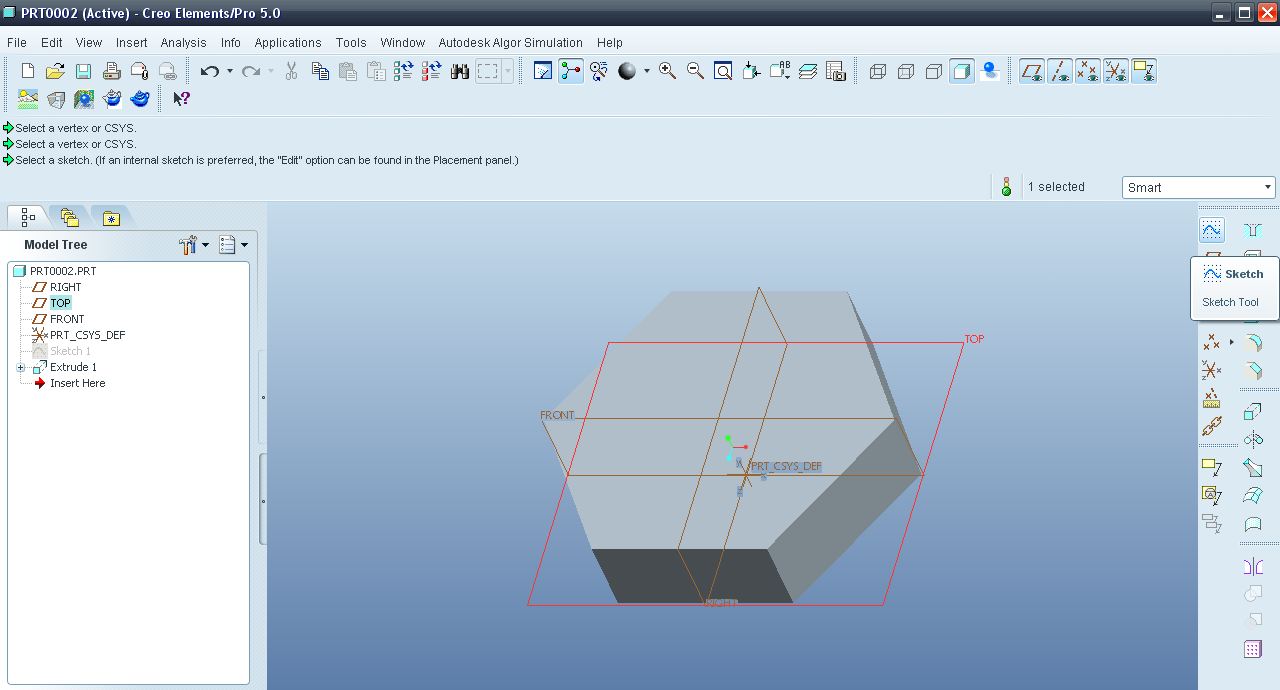The height and width of the screenshot is (690, 1280).
Task: Toggle datum planes display
Action: coord(1032,71)
